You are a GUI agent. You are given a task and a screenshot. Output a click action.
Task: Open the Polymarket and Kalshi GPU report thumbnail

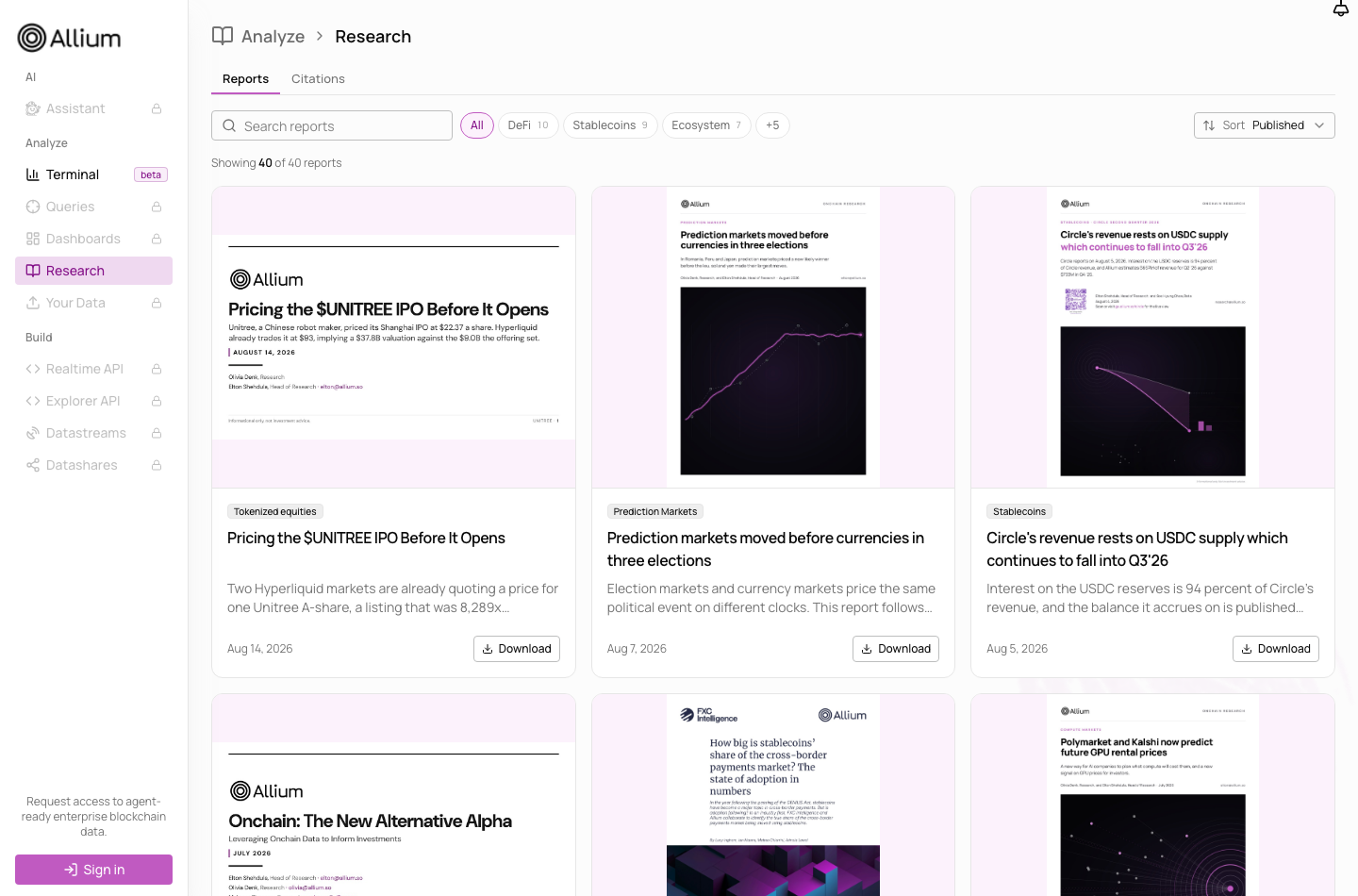1152,795
